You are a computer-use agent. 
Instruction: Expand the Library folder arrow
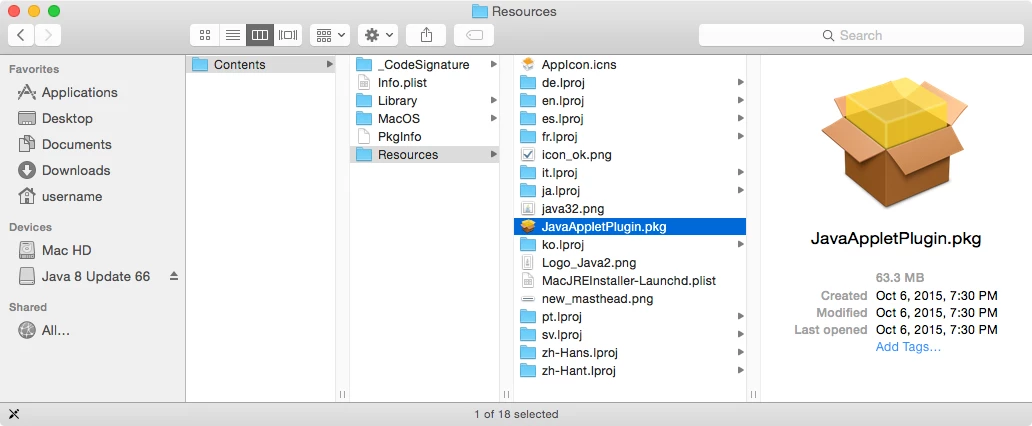tap(494, 101)
